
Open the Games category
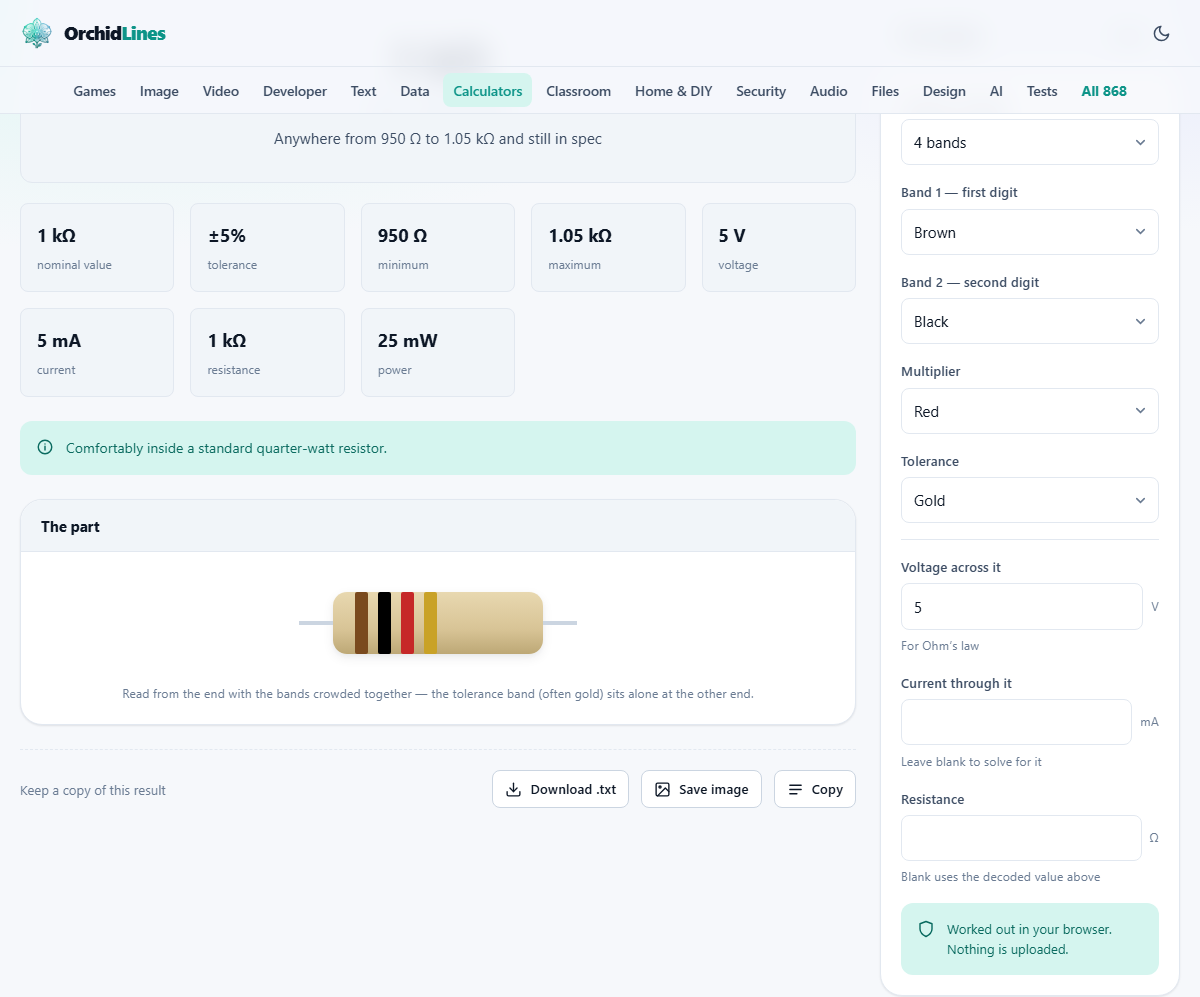[95, 91]
